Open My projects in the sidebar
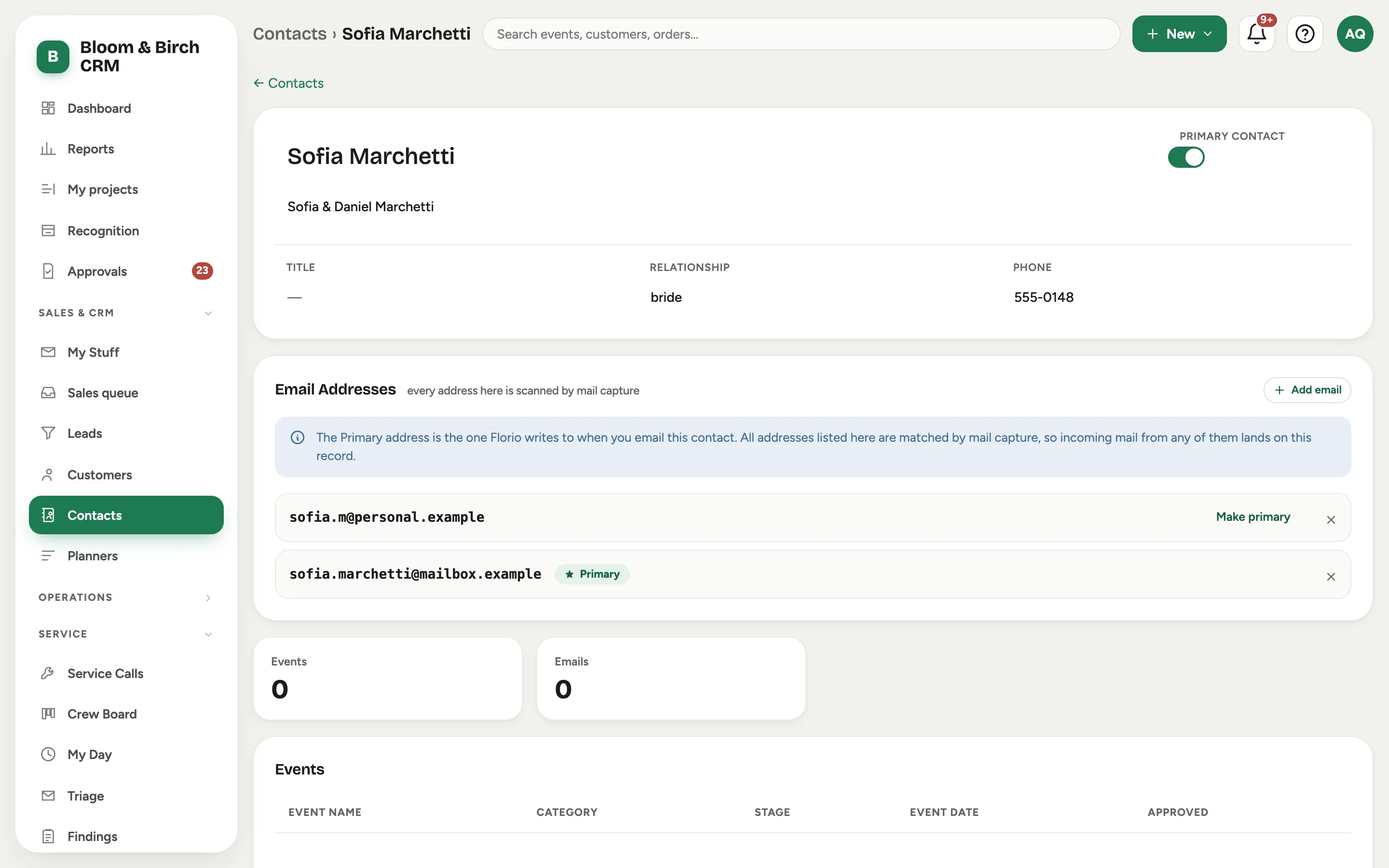The width and height of the screenshot is (1389, 868). coord(126,190)
